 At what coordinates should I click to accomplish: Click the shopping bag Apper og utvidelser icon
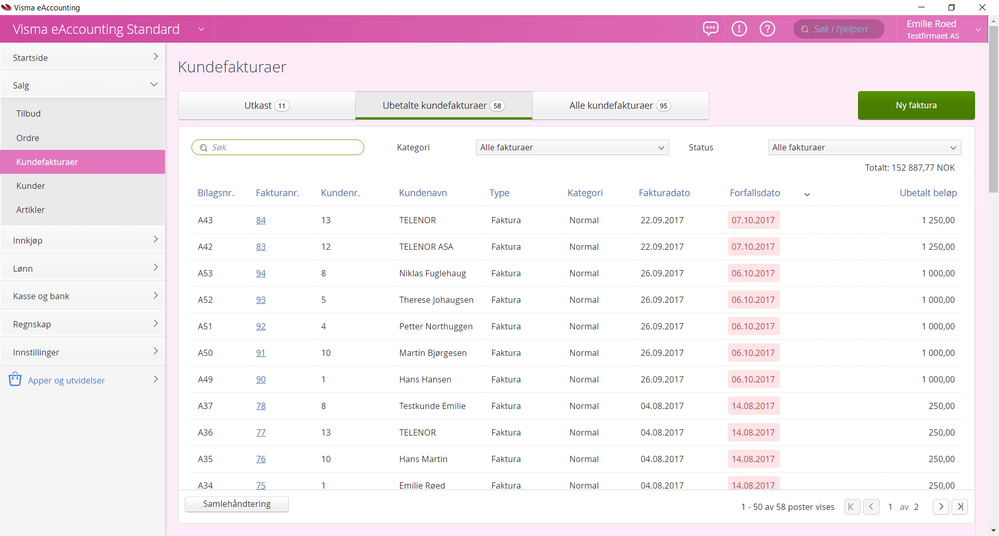point(15,380)
